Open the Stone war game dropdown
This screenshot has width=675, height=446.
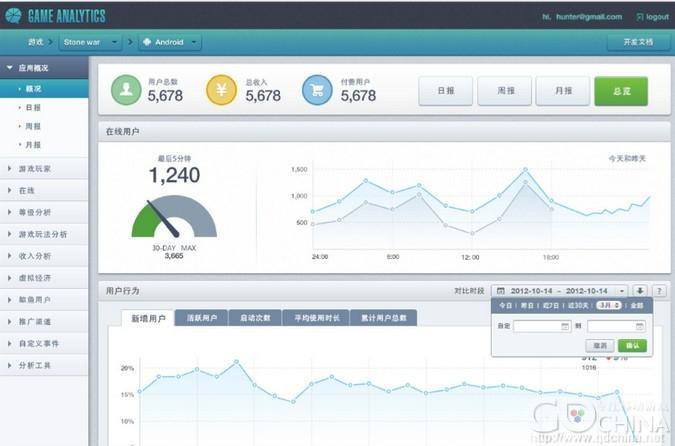(90, 42)
